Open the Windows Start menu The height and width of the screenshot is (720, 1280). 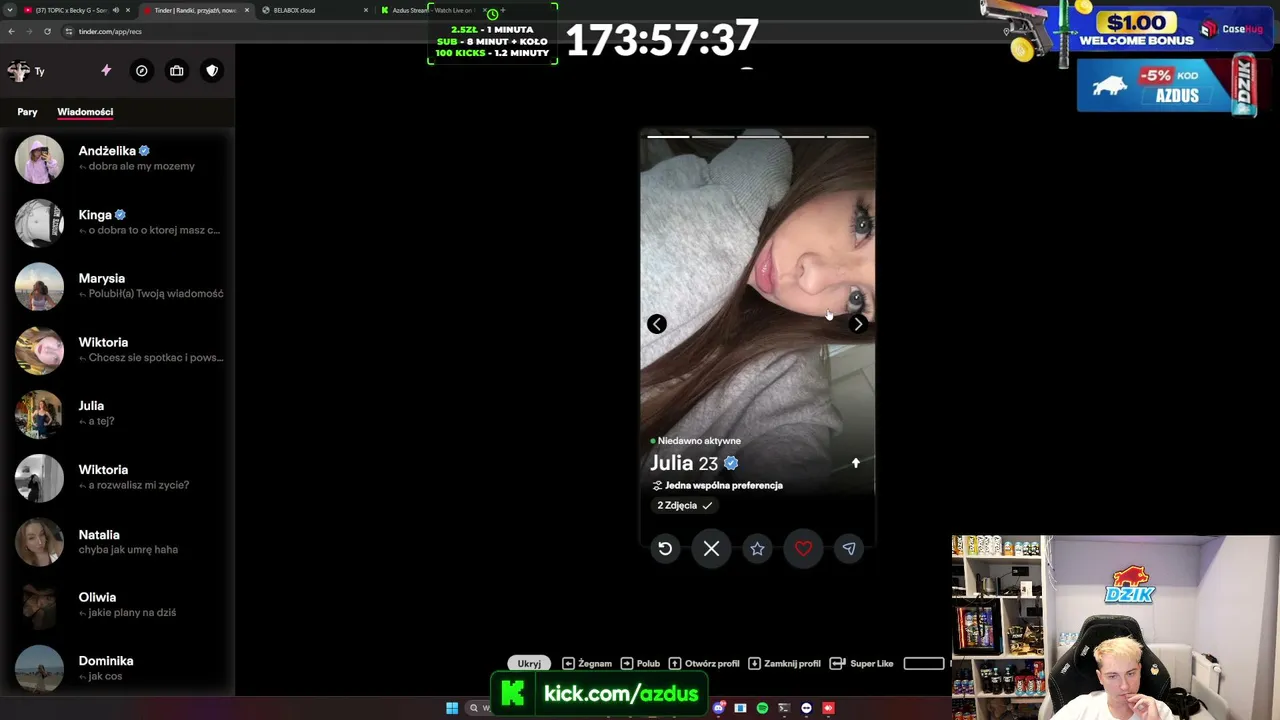[x=452, y=708]
